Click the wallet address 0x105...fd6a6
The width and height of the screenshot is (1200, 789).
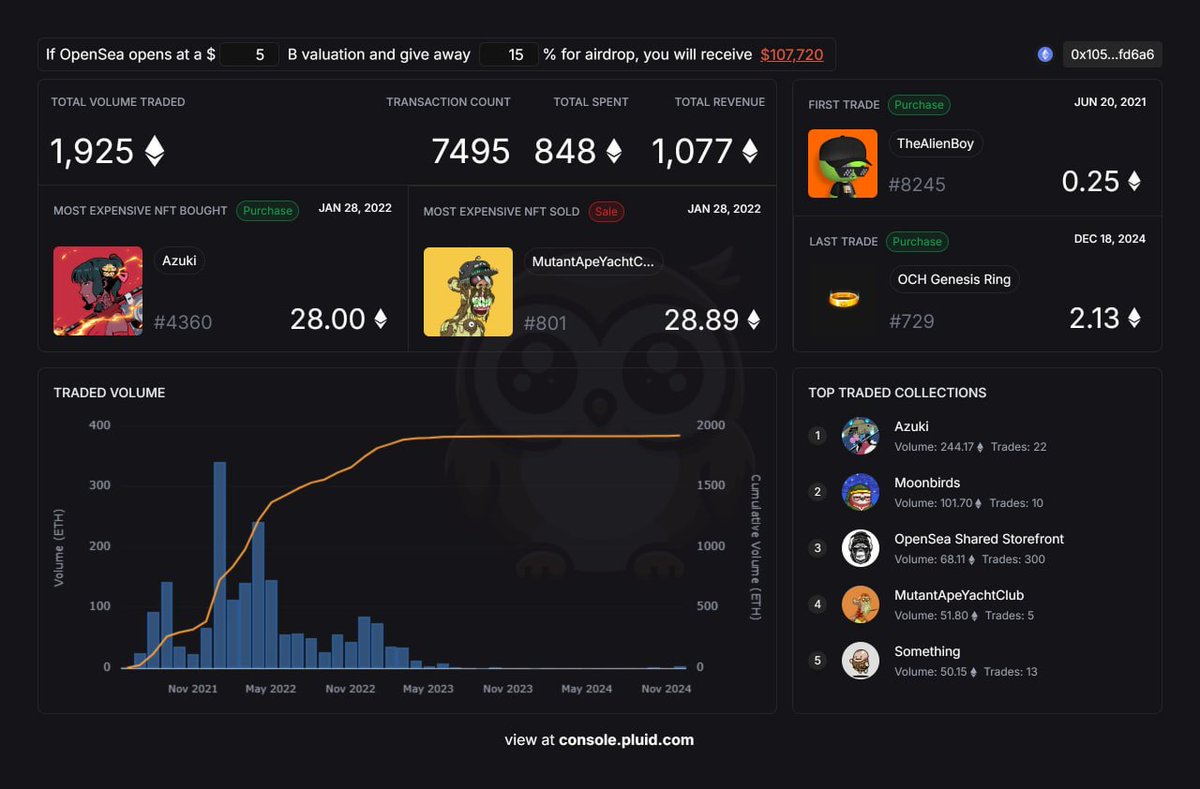coord(1112,54)
